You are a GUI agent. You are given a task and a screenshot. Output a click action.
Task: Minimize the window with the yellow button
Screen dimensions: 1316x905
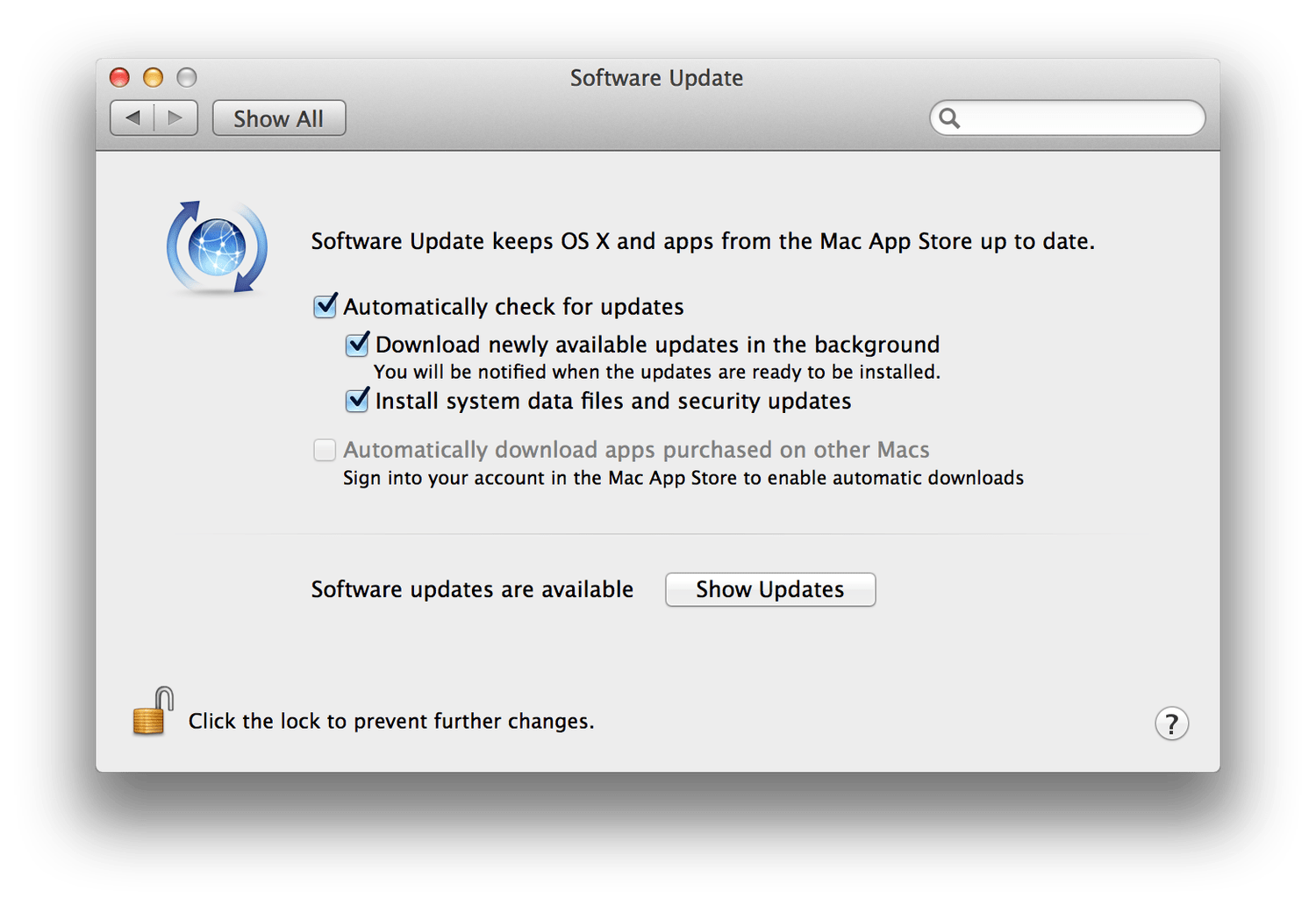[x=153, y=78]
